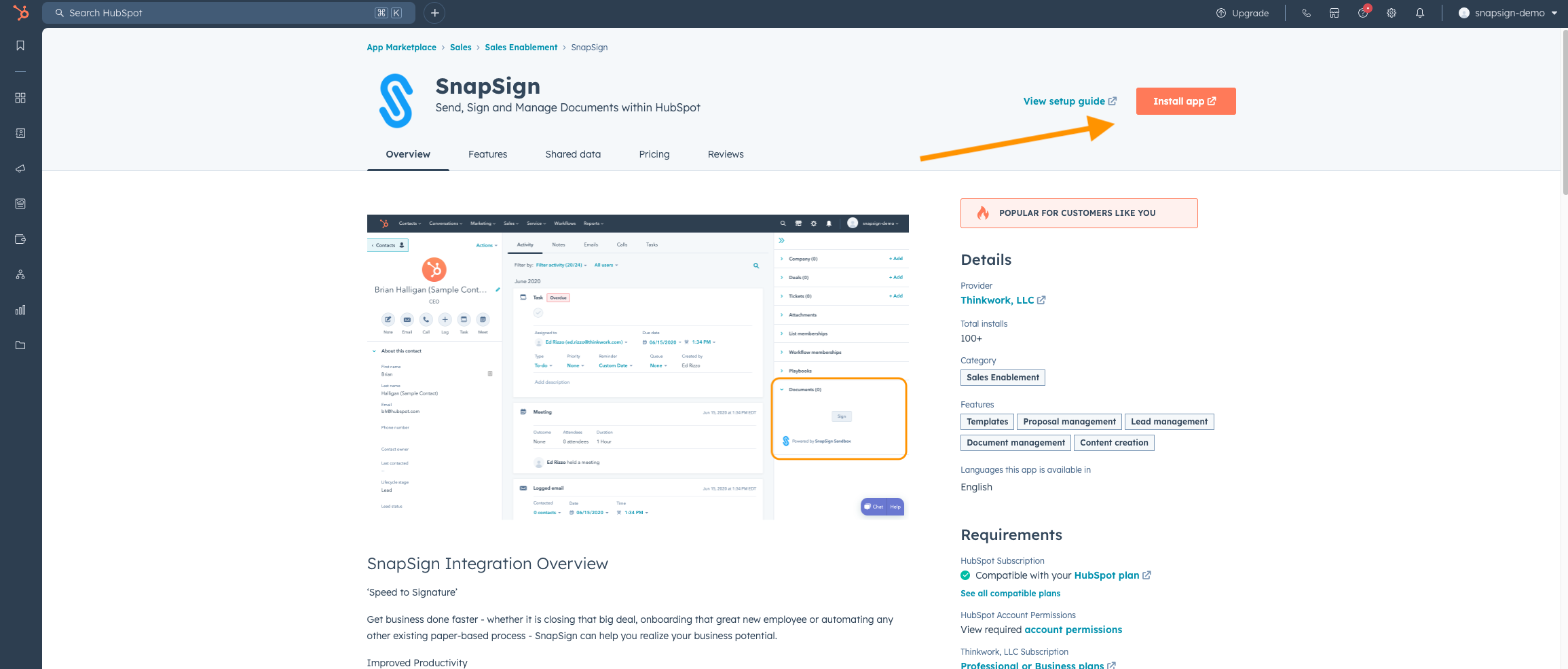Go to Sales Enablement breadcrumb
Viewport: 1568px width, 669px height.
pyautogui.click(x=521, y=47)
